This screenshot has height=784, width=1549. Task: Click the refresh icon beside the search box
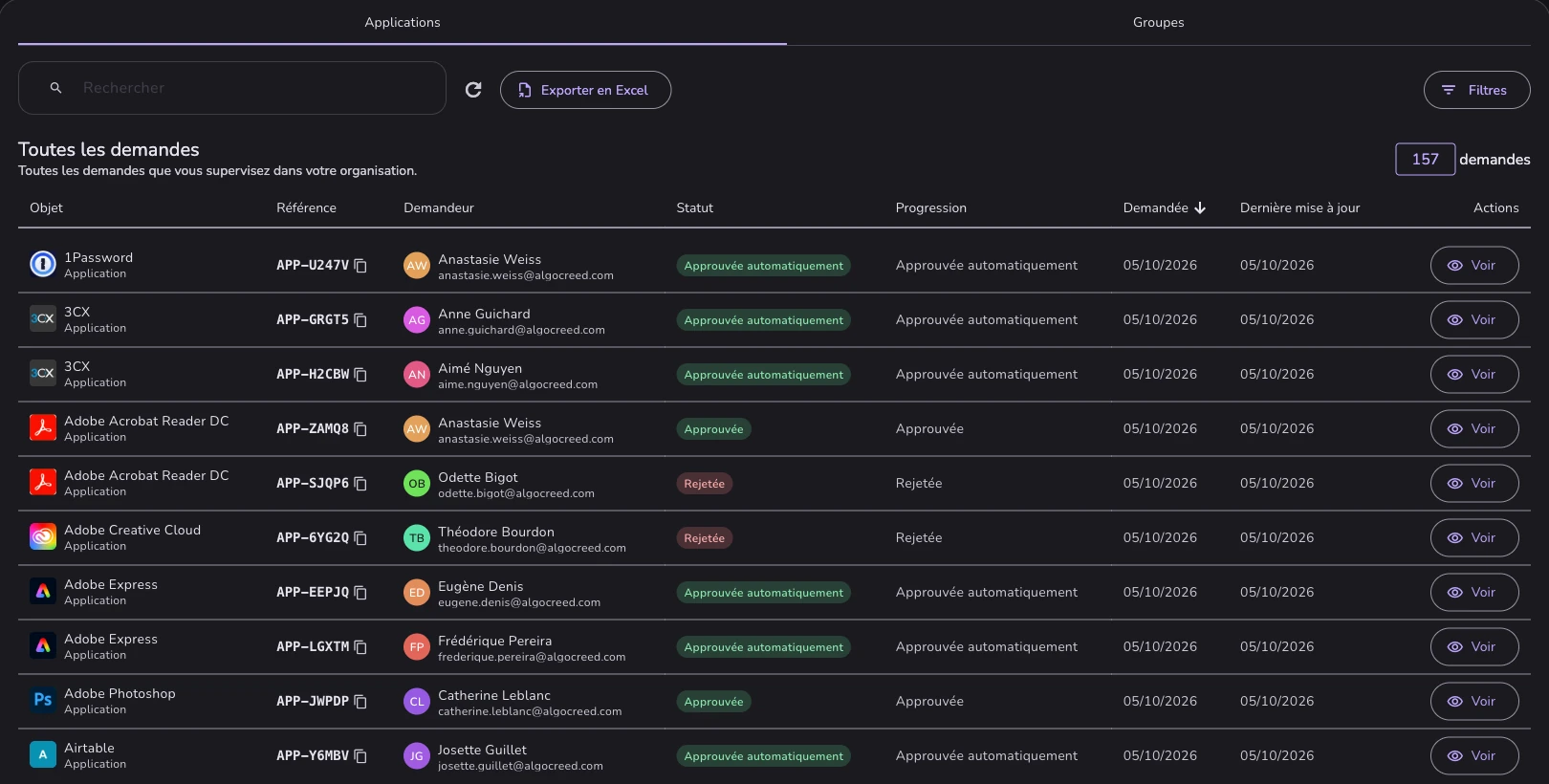pyautogui.click(x=473, y=90)
